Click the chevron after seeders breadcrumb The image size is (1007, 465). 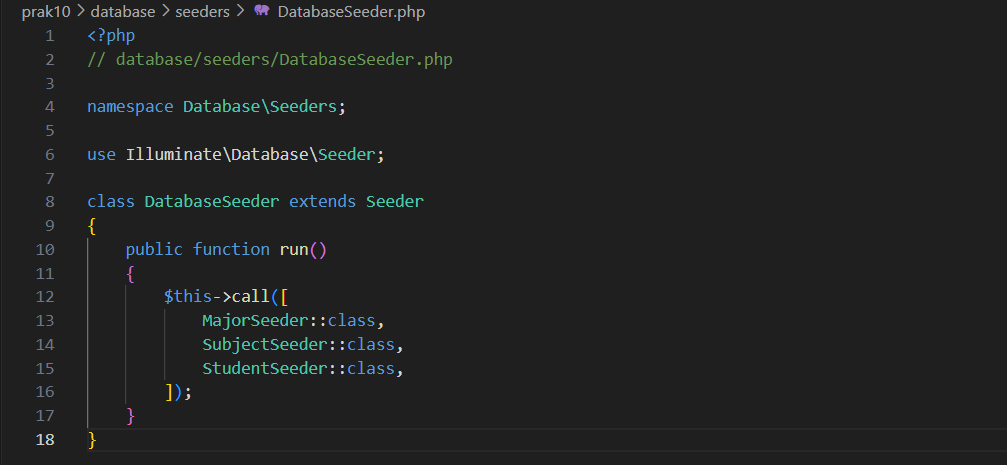[x=239, y=12]
